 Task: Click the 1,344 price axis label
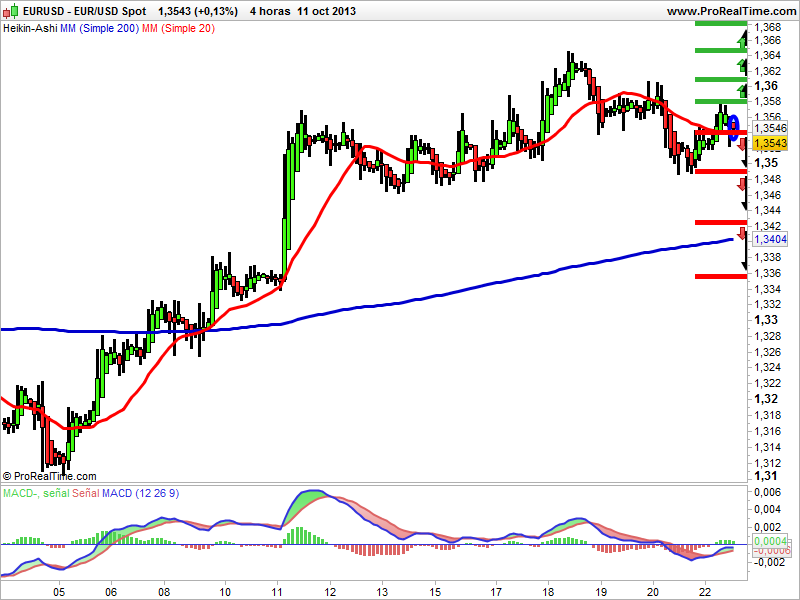[768, 210]
